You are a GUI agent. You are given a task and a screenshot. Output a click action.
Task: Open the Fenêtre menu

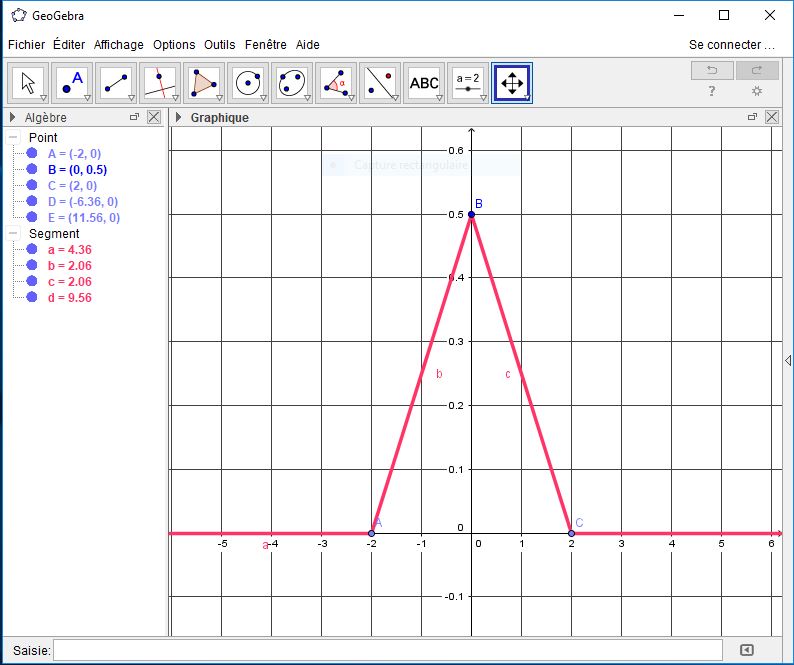[265, 45]
